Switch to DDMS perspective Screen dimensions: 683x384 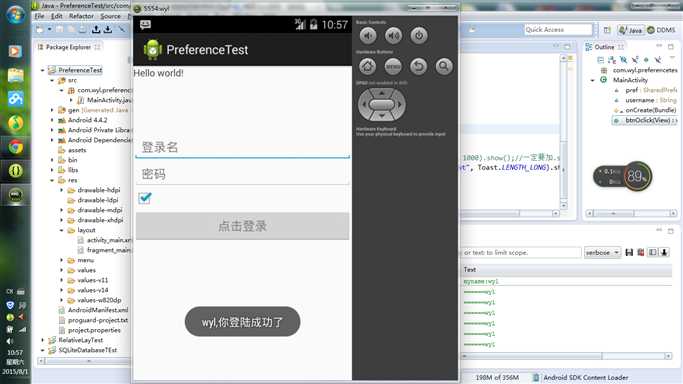(661, 30)
